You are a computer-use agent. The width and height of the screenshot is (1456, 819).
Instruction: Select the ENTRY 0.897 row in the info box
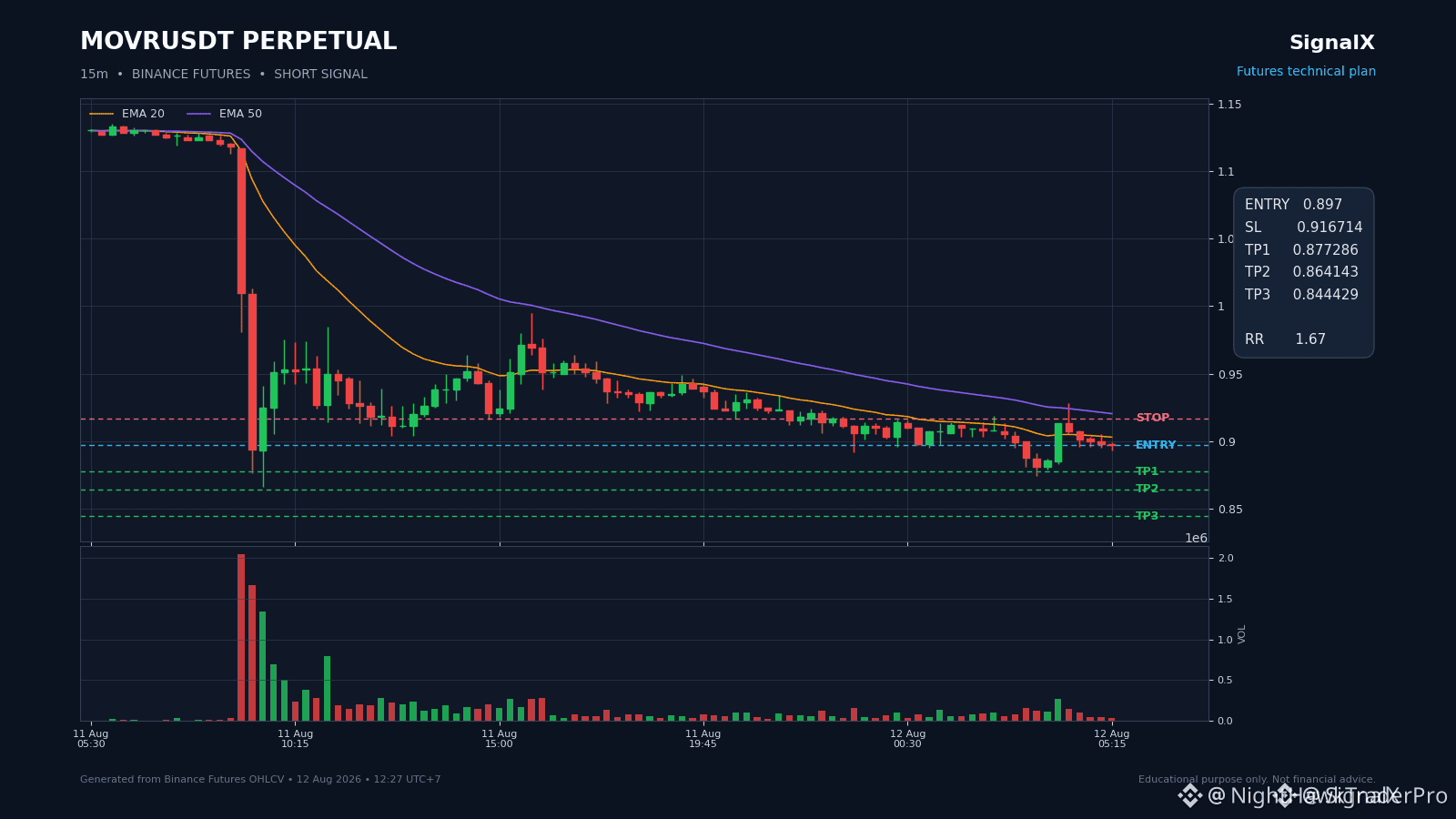pos(1293,205)
